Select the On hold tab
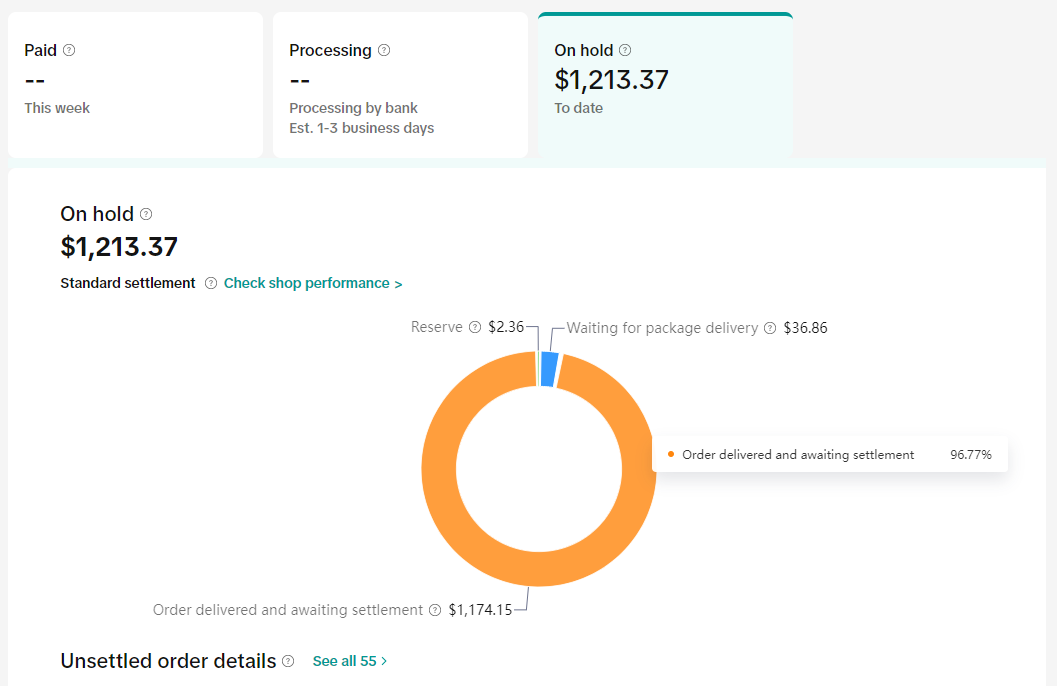 [x=665, y=85]
